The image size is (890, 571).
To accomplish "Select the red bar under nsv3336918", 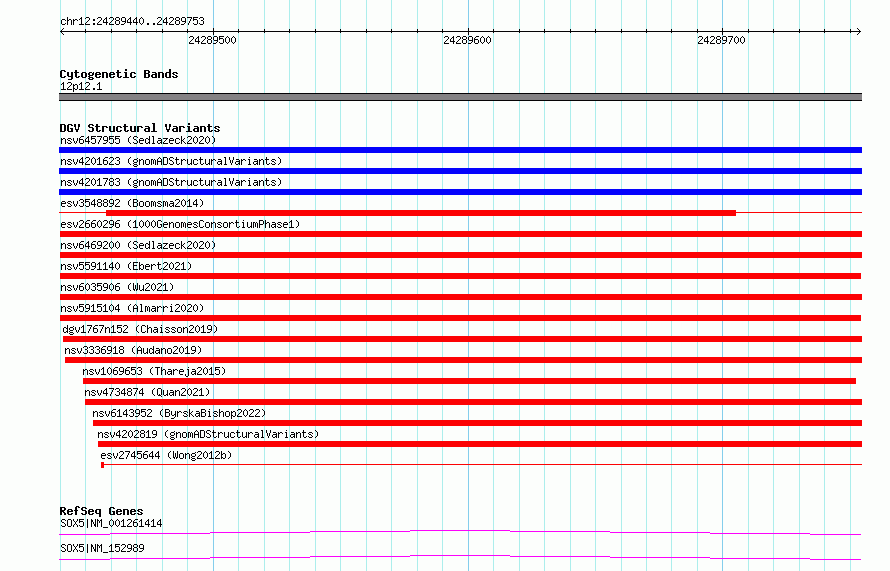I will click(x=463, y=360).
